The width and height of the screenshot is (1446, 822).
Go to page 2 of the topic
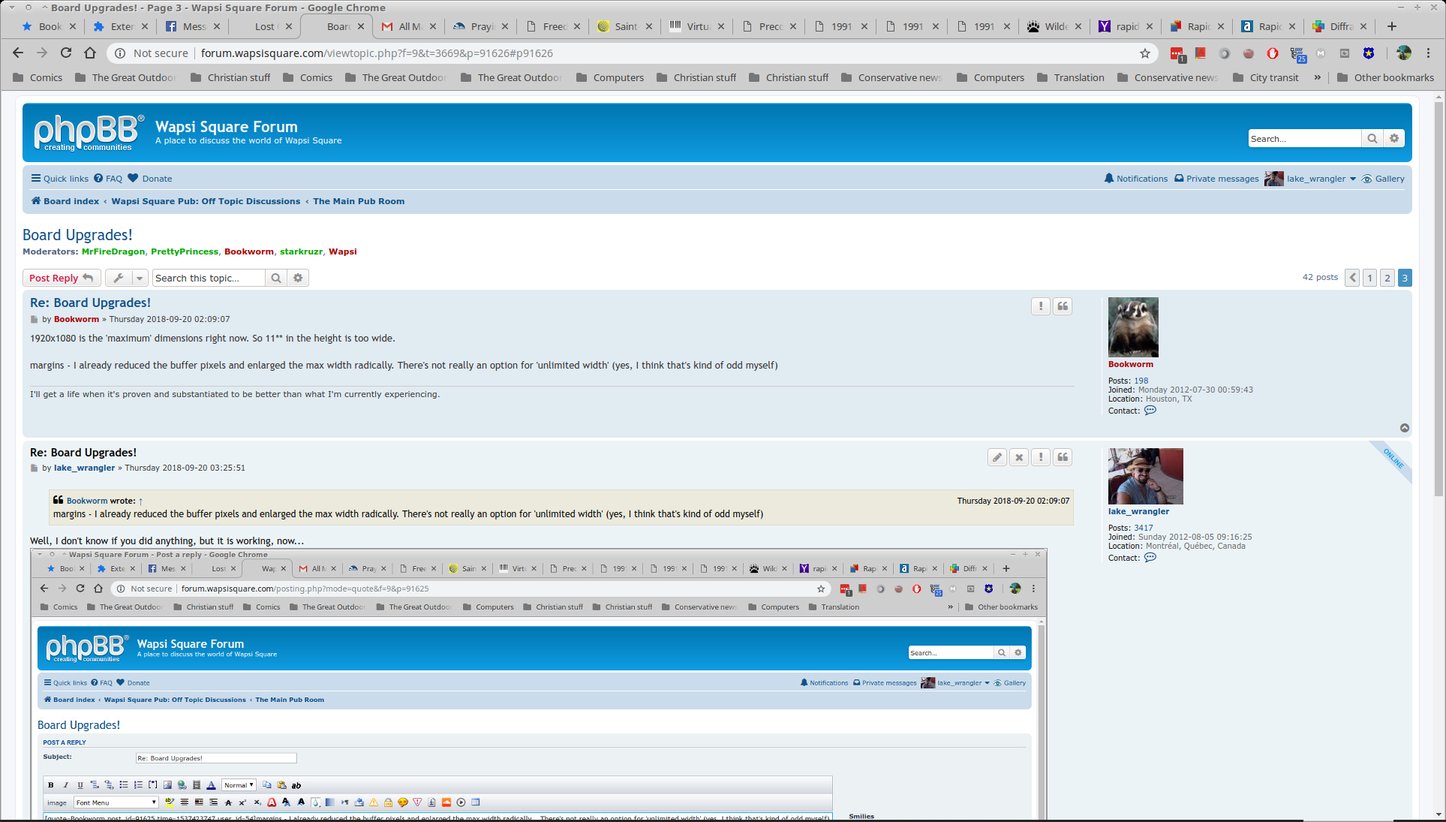[x=1387, y=278]
